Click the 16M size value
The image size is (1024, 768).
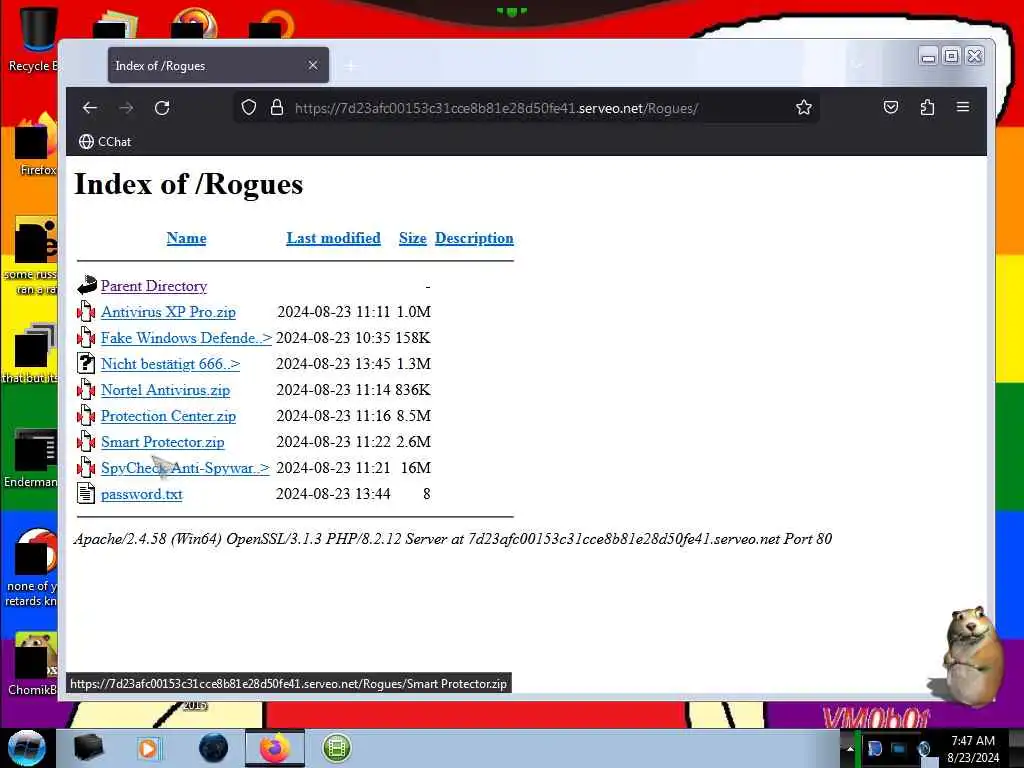416,468
